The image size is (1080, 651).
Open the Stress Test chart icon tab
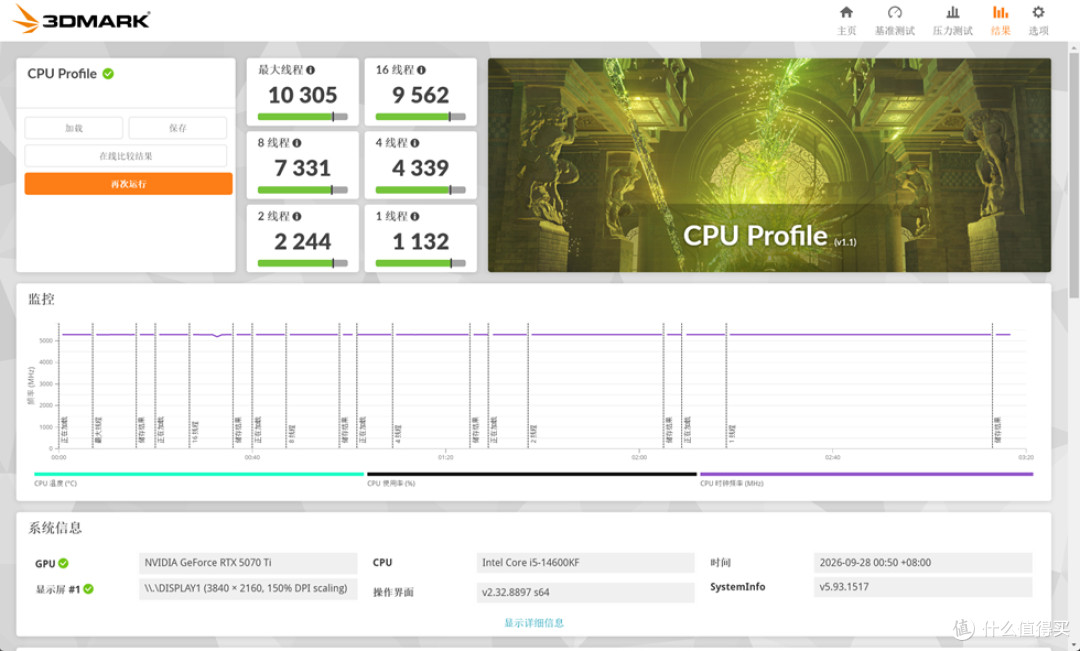(953, 12)
